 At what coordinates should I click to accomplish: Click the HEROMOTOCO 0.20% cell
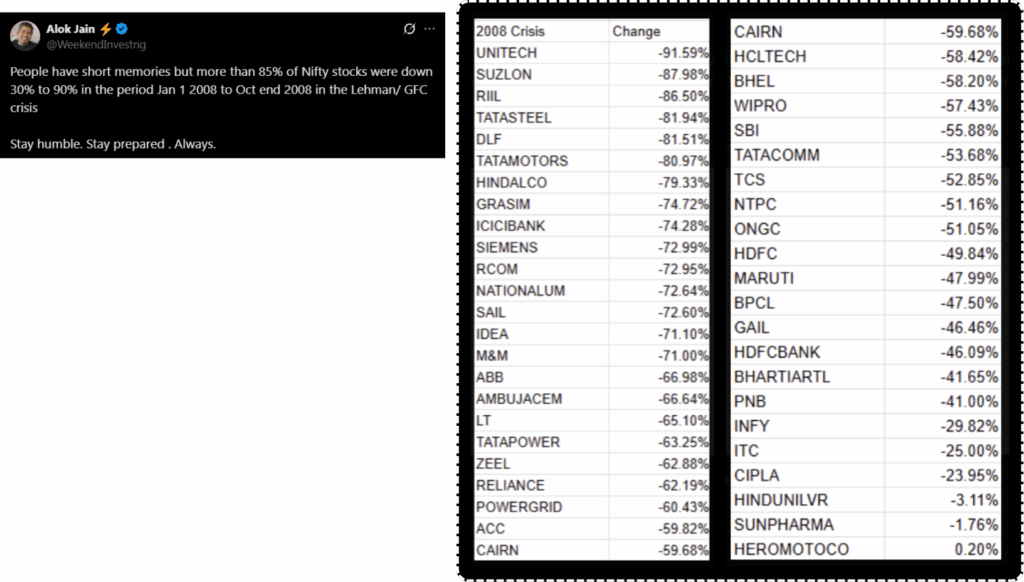tap(942, 549)
